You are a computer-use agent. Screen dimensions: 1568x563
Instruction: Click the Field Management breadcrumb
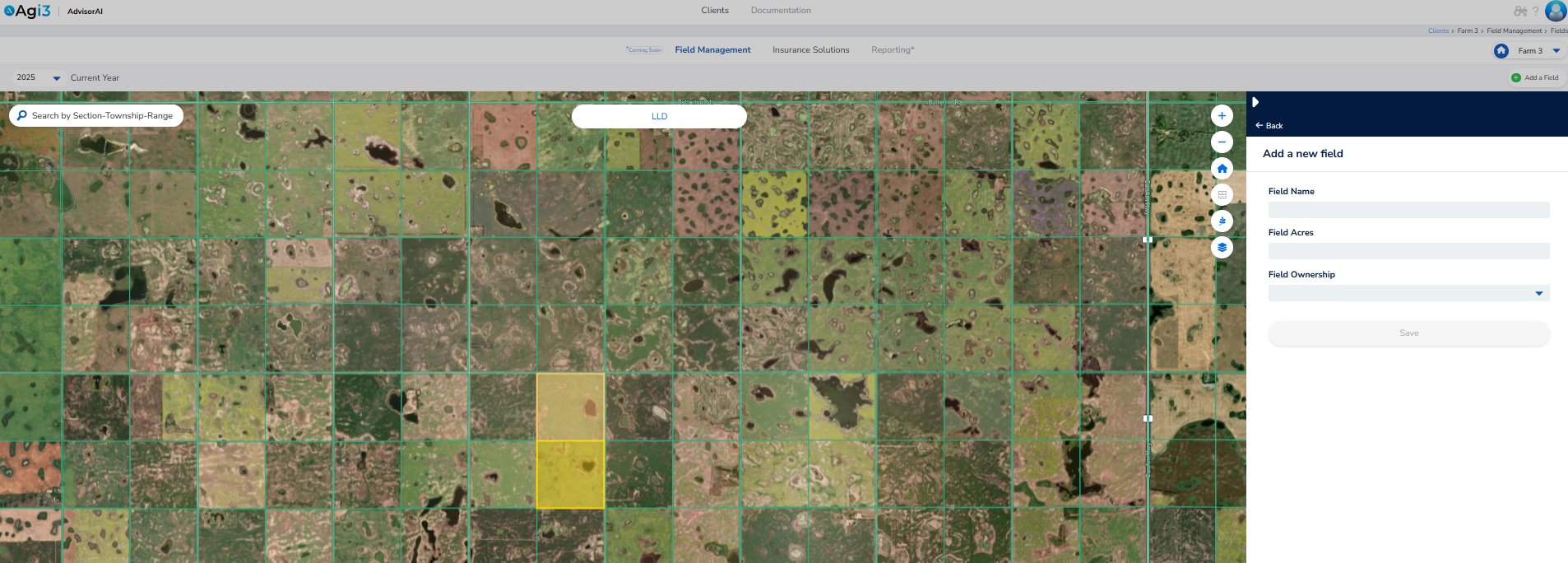point(1514,31)
